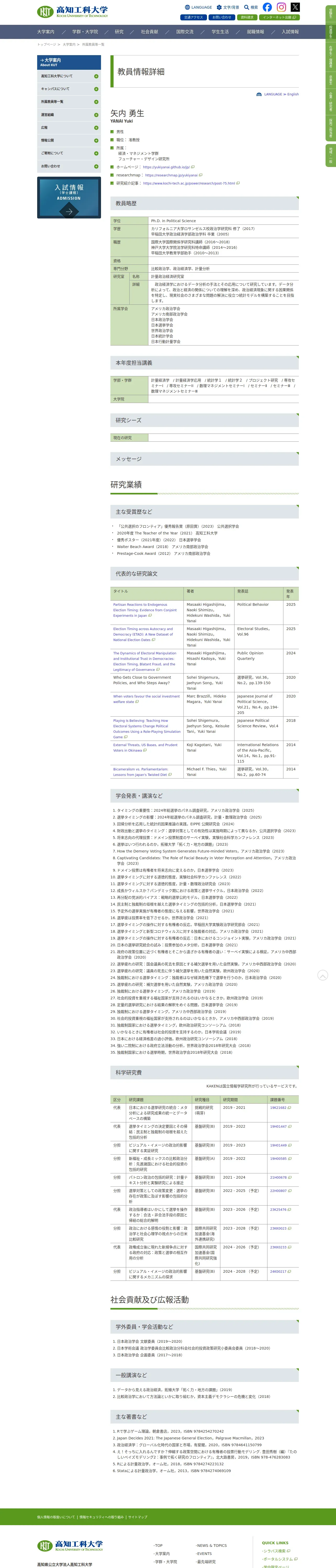The width and height of the screenshot is (336, 1568).
Task: Click external link icon after 研究紹介記事 URL
Action: 238,183
